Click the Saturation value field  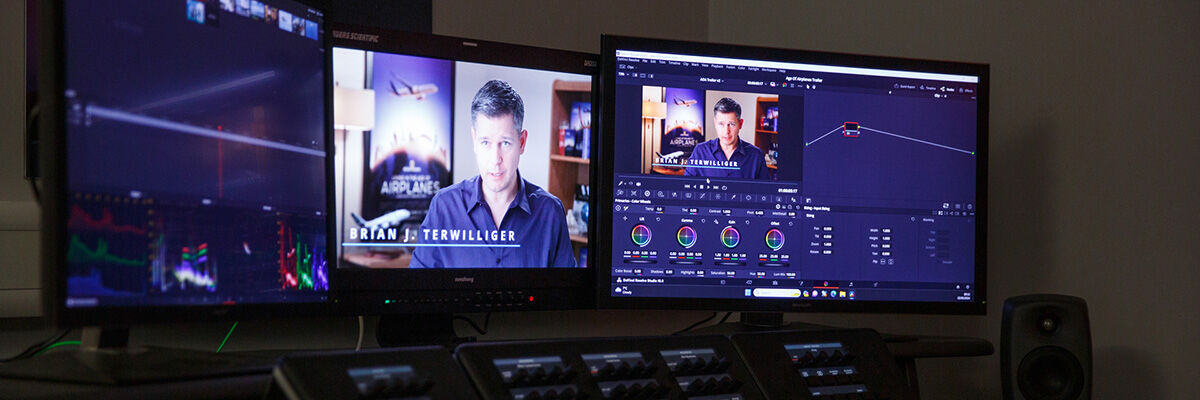tap(730, 273)
